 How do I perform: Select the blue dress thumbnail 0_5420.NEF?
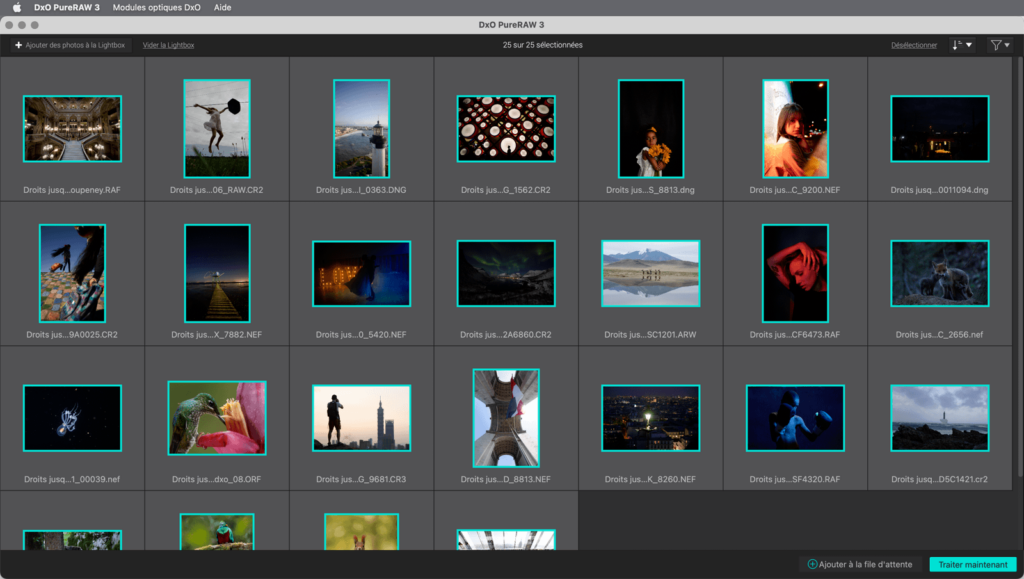361,274
